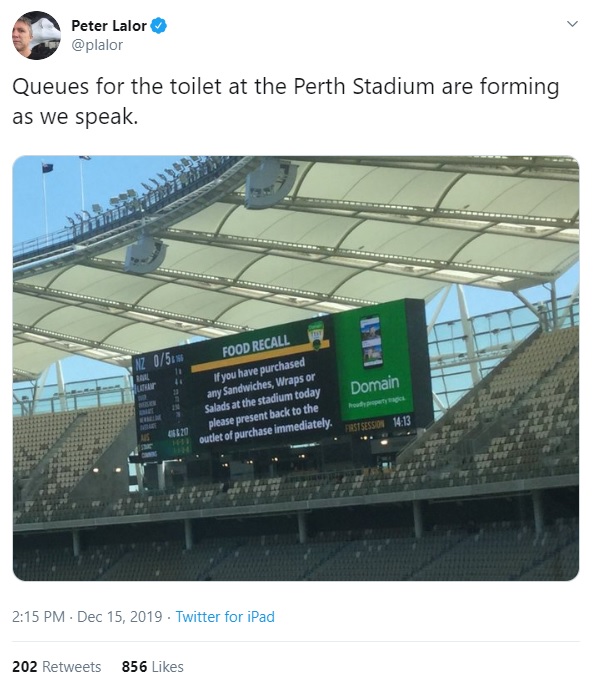Image resolution: width=611 pixels, height=690 pixels.
Task: View the 202 Retweets list
Action: coord(56,666)
